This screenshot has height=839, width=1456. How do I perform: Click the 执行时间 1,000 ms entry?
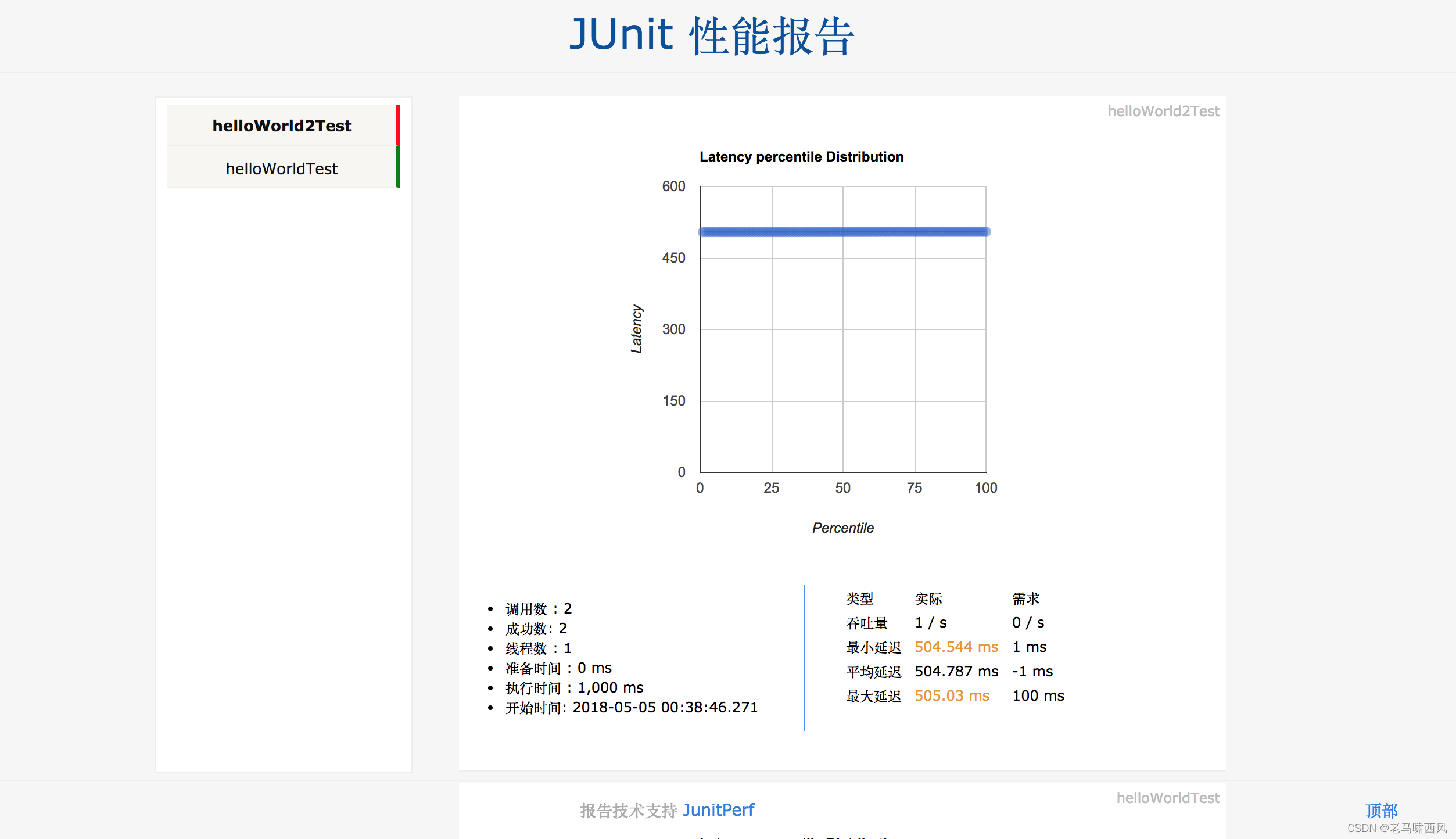(573, 687)
